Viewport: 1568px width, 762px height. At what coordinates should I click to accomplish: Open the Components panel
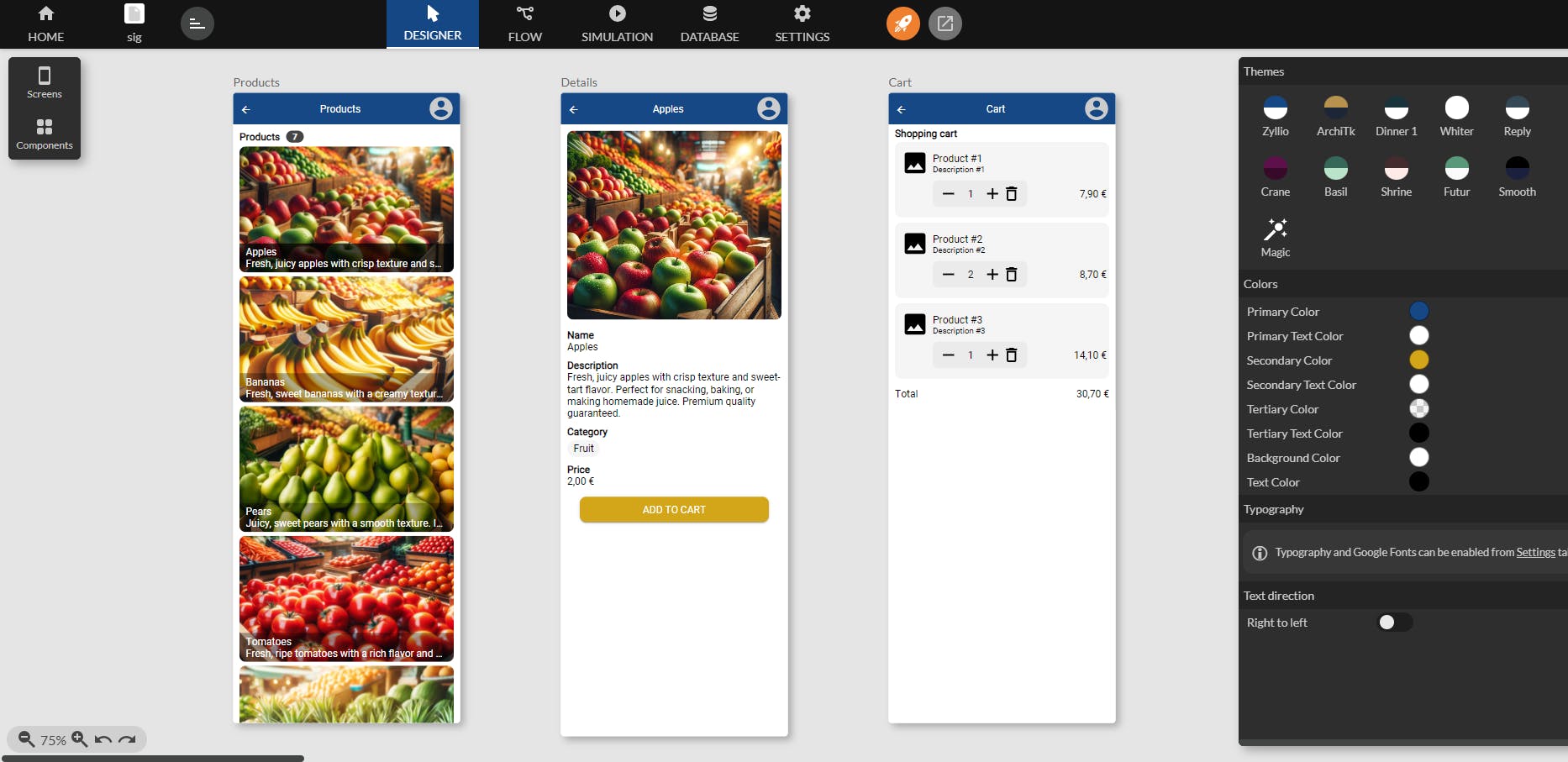pos(45,134)
